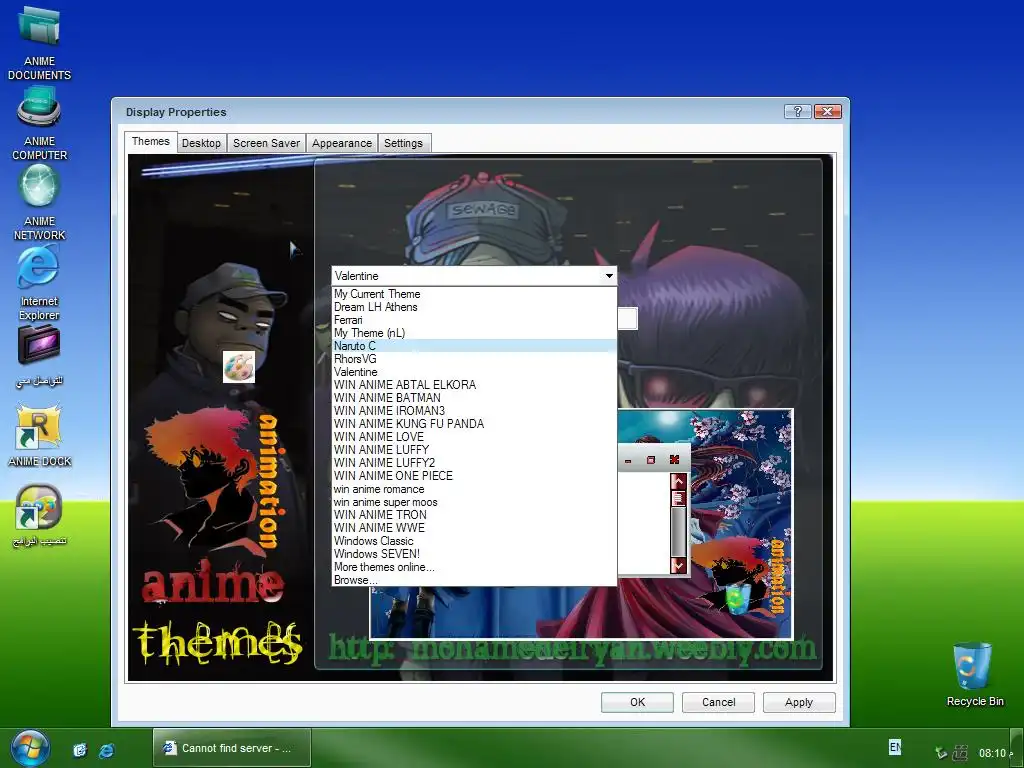Choose the RhorsVG theme
The image size is (1024, 768).
tap(474, 359)
